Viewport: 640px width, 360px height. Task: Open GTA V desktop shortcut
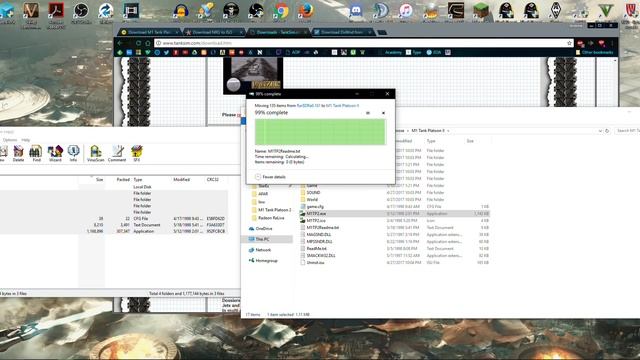coord(606,11)
